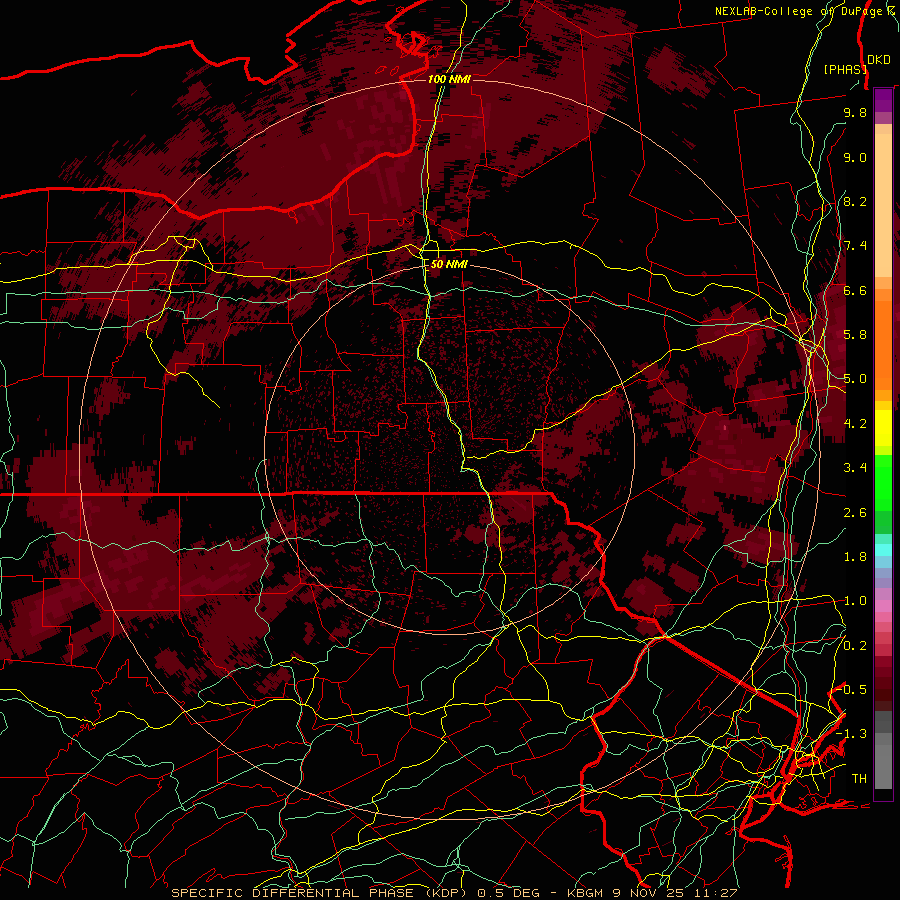This screenshot has width=900, height=900.
Task: Click the 50 NMI range ring label
Action: [x=449, y=264]
